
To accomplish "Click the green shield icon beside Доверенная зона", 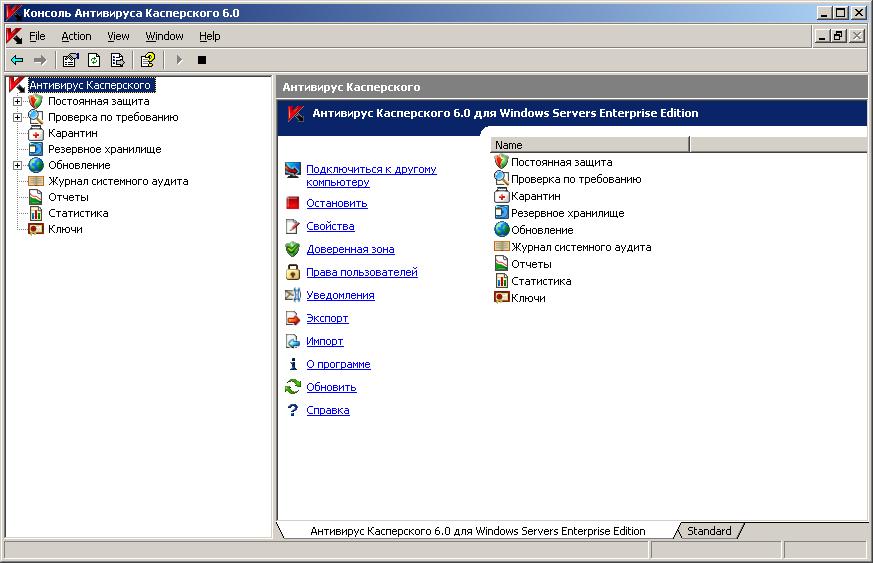I will click(293, 249).
